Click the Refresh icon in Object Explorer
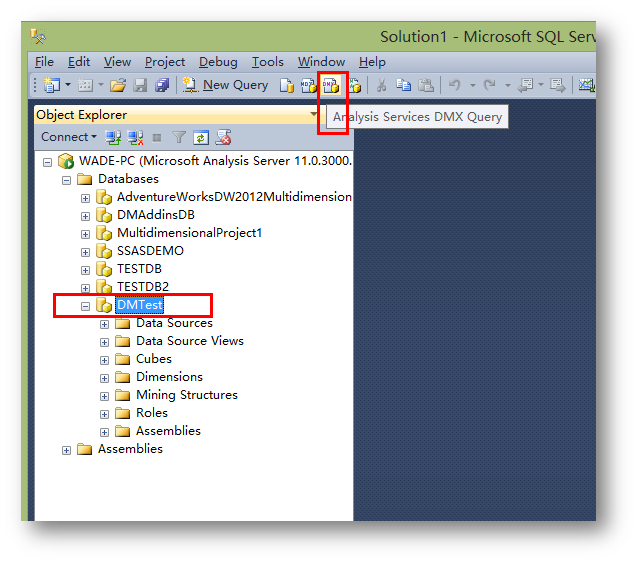The width and height of the screenshot is (638, 563). (x=201, y=137)
